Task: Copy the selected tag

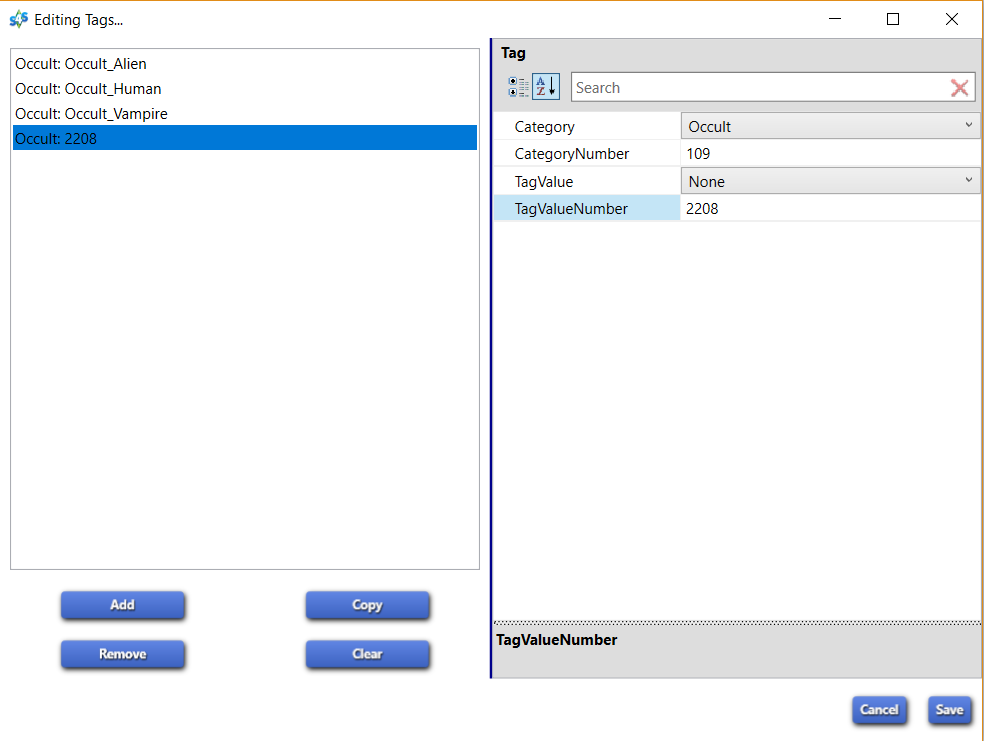Action: [367, 605]
